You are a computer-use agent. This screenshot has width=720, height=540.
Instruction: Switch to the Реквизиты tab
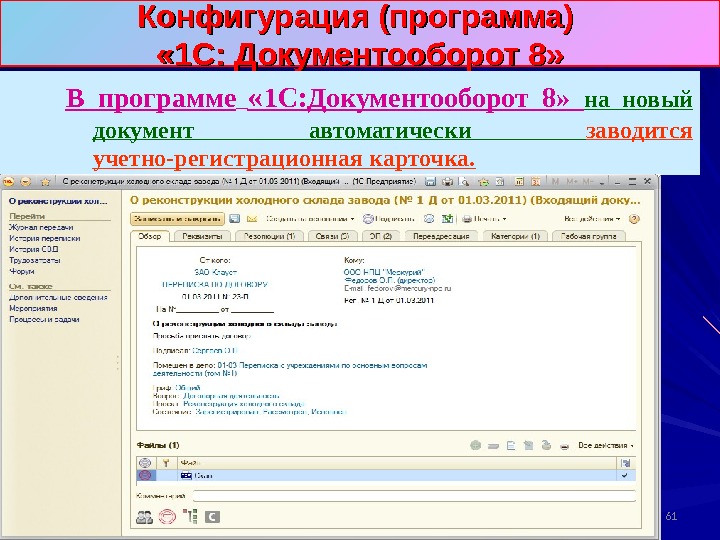202,236
